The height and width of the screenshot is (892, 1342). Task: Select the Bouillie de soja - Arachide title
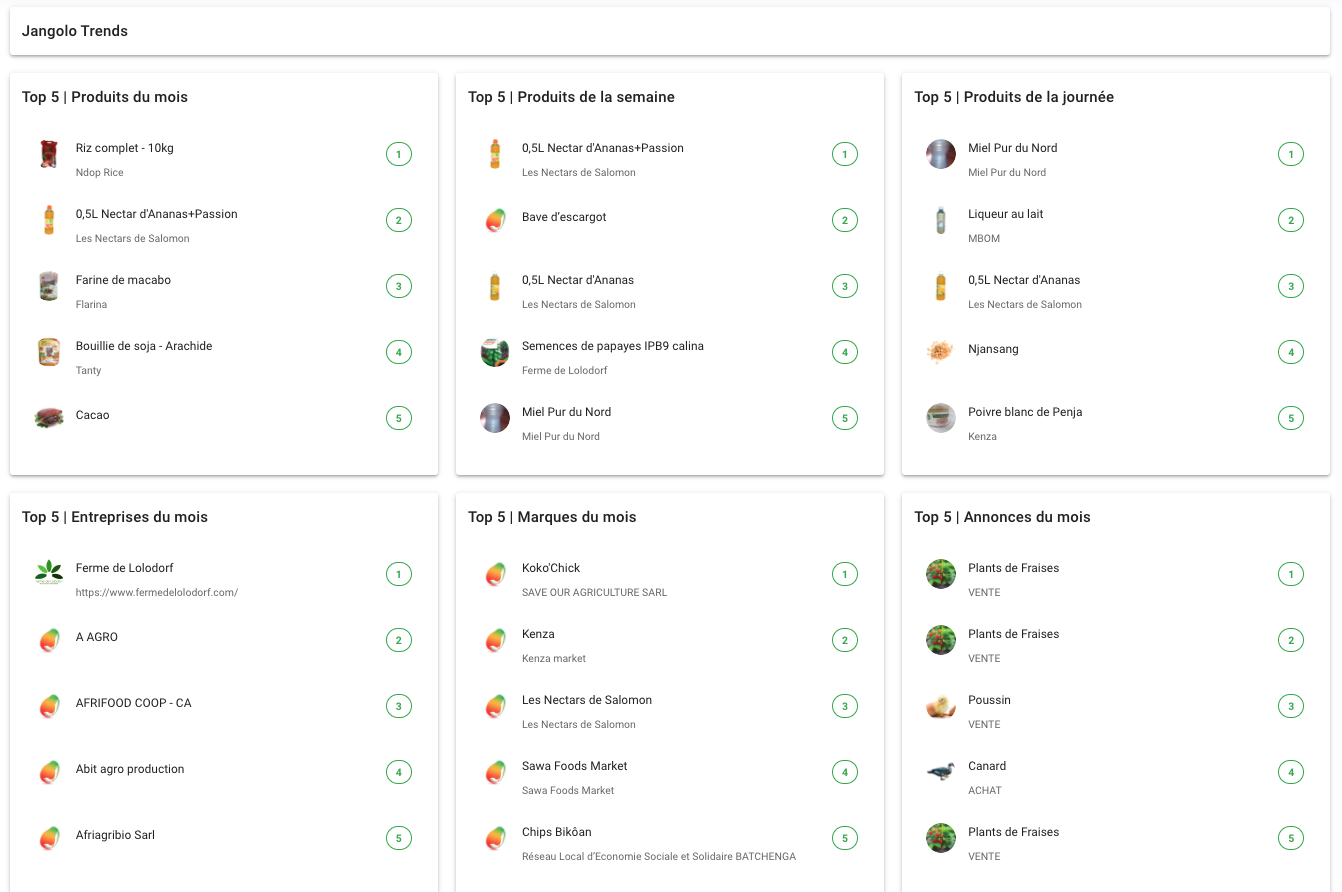click(144, 346)
